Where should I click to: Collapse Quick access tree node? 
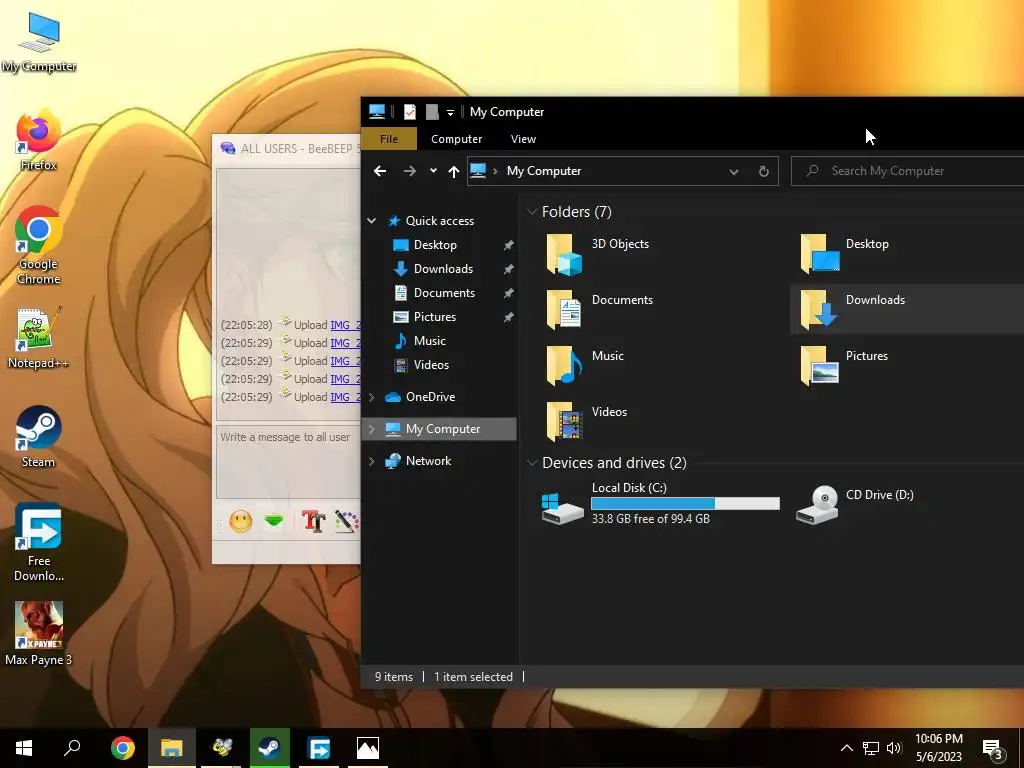(x=372, y=221)
